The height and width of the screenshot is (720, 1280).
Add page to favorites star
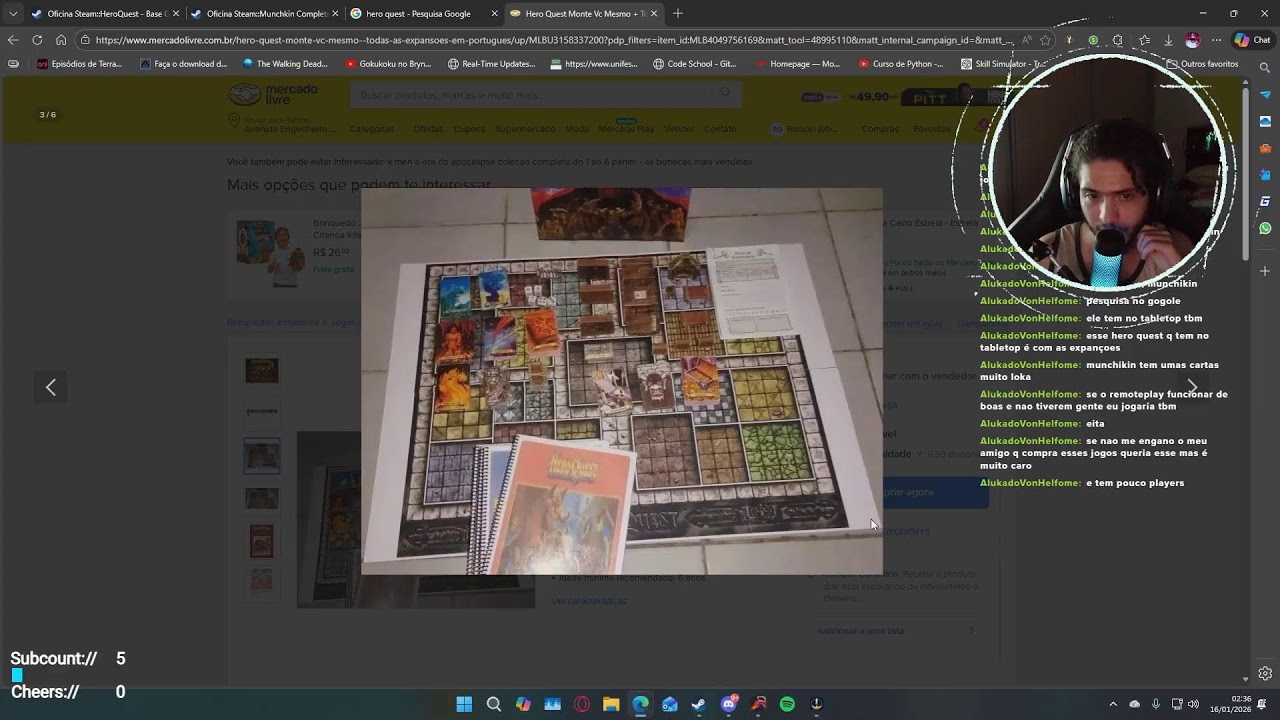pyautogui.click(x=1046, y=40)
